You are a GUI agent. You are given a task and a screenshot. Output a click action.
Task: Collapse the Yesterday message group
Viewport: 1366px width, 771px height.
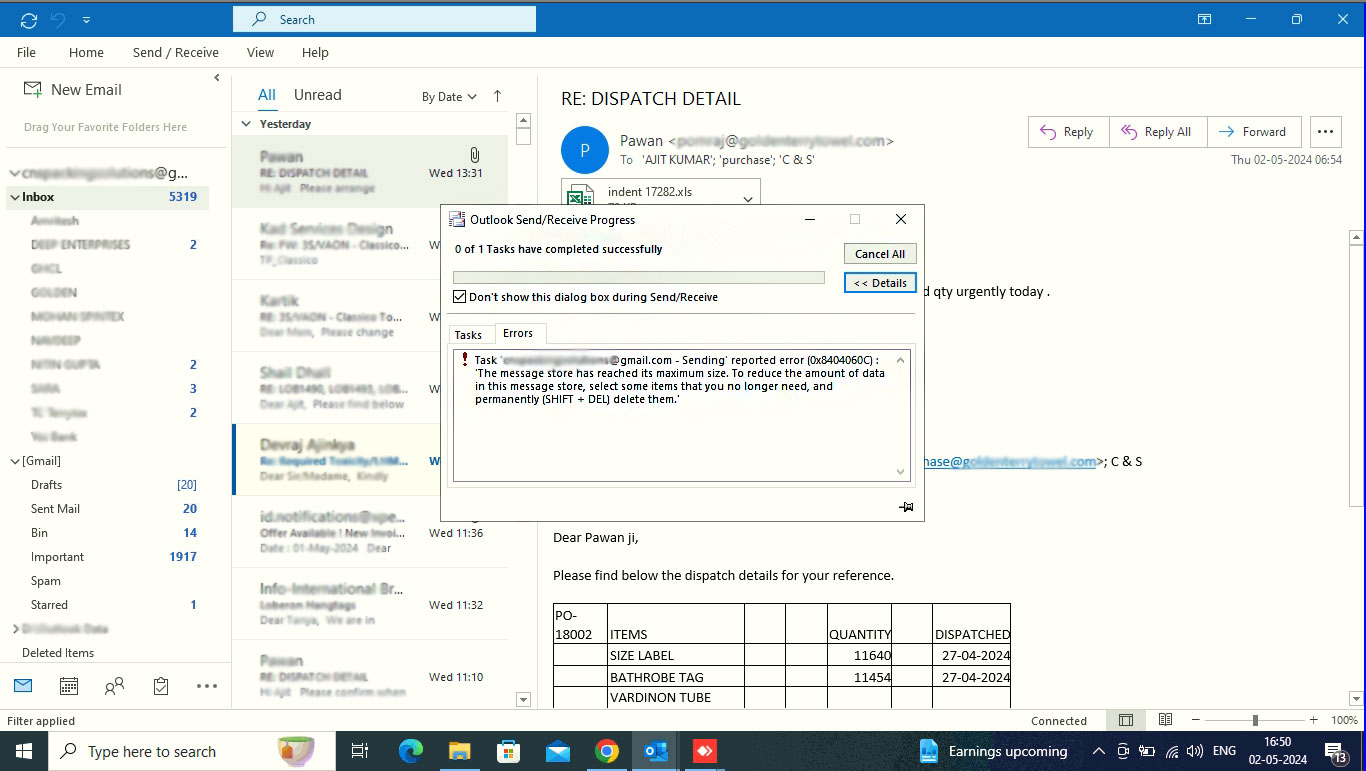coord(246,123)
